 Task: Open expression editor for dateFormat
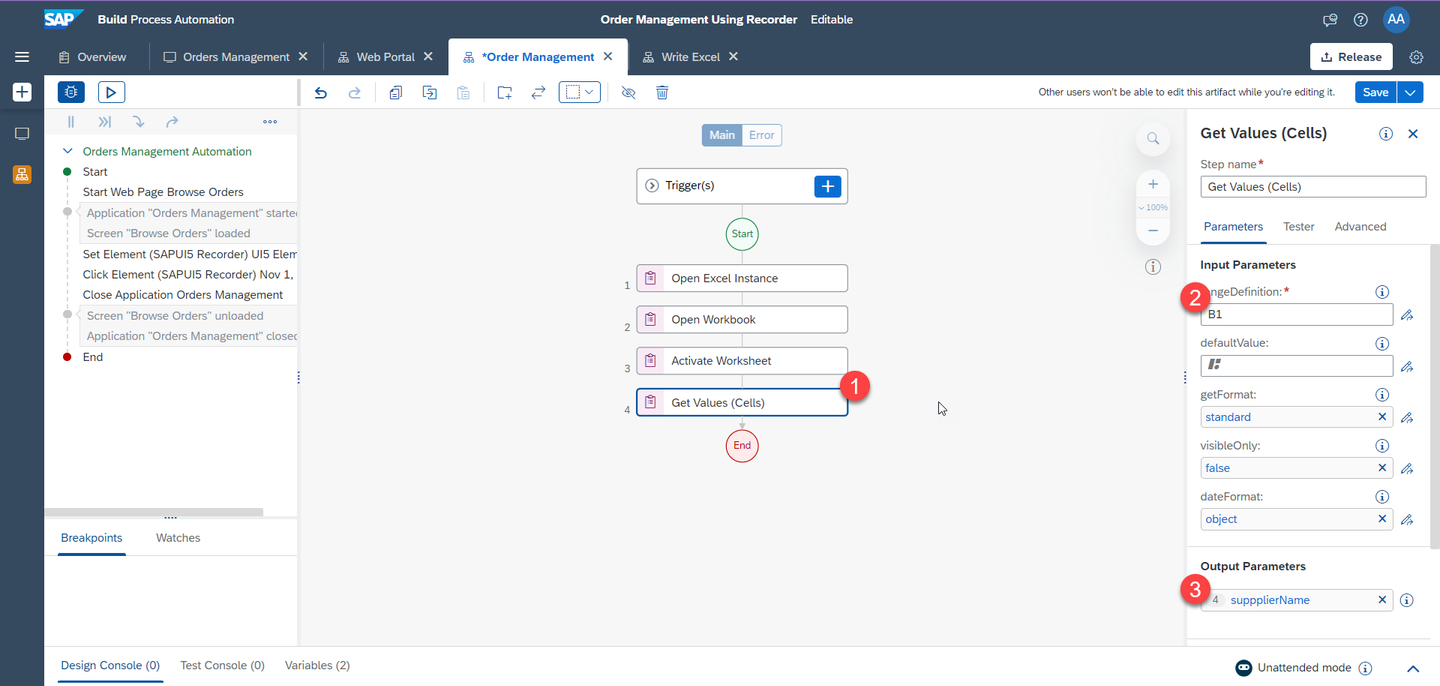point(1407,519)
